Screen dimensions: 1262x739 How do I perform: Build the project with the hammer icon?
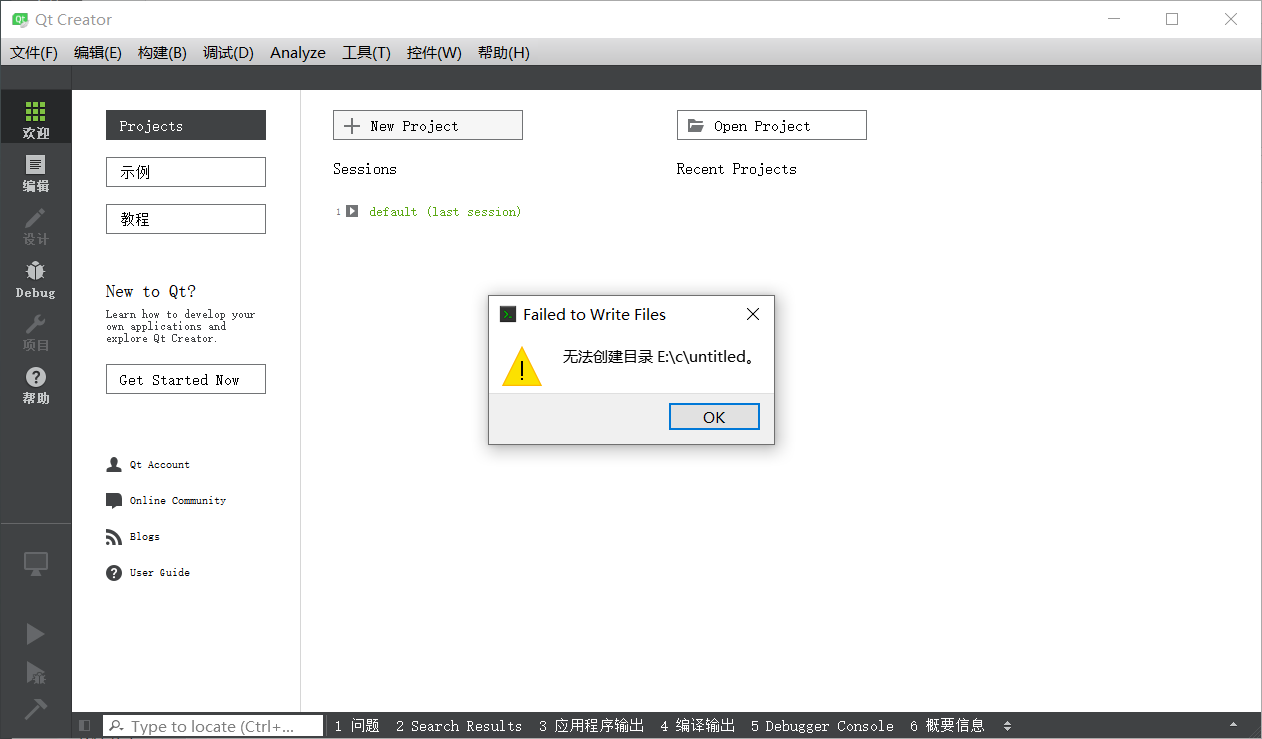35,708
